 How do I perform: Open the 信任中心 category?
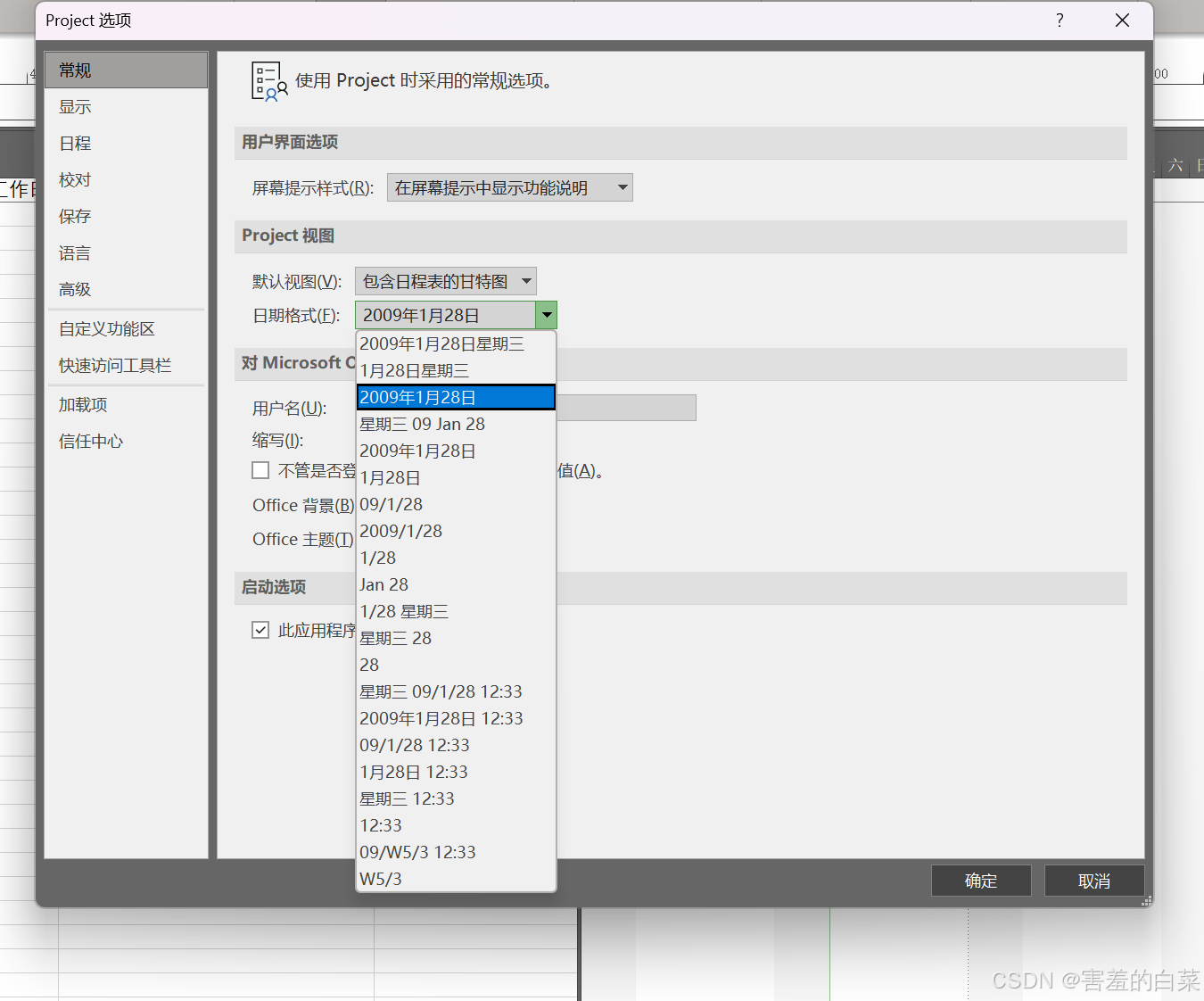pos(126,442)
